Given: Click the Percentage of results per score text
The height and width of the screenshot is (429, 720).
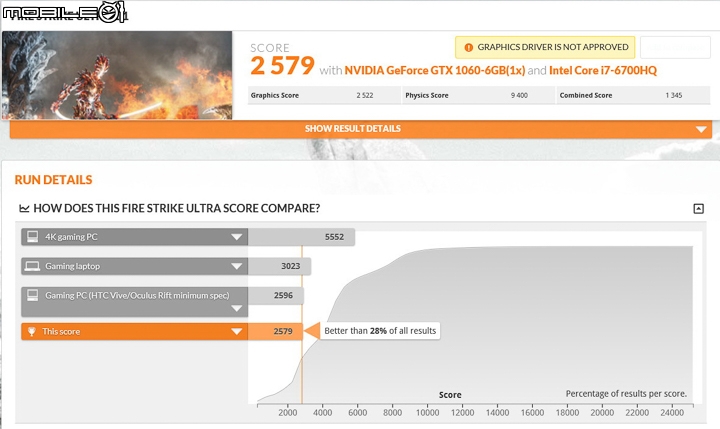Looking at the screenshot, I should pyautogui.click(x=626, y=394).
